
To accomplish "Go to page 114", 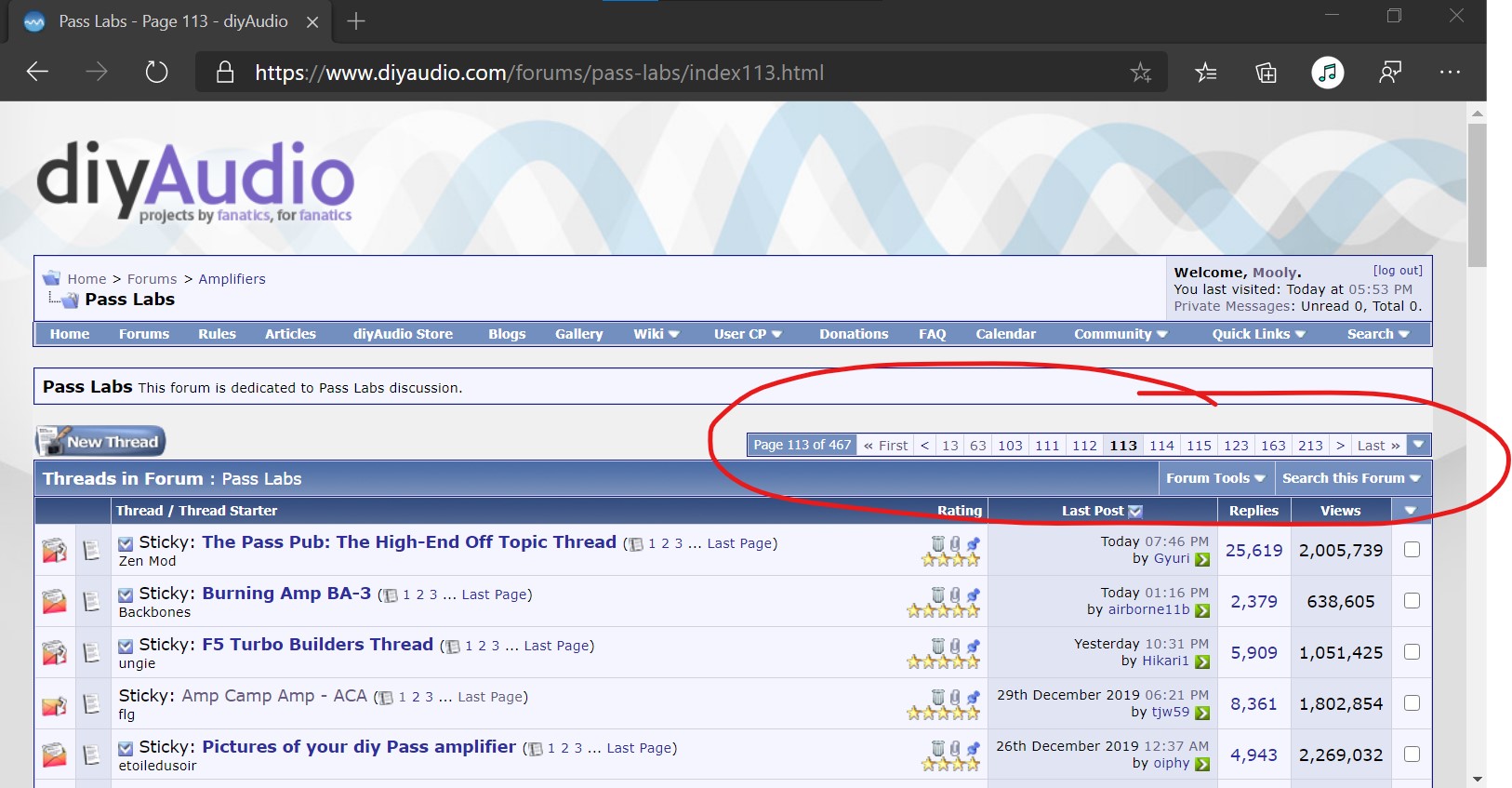I will point(1161,446).
